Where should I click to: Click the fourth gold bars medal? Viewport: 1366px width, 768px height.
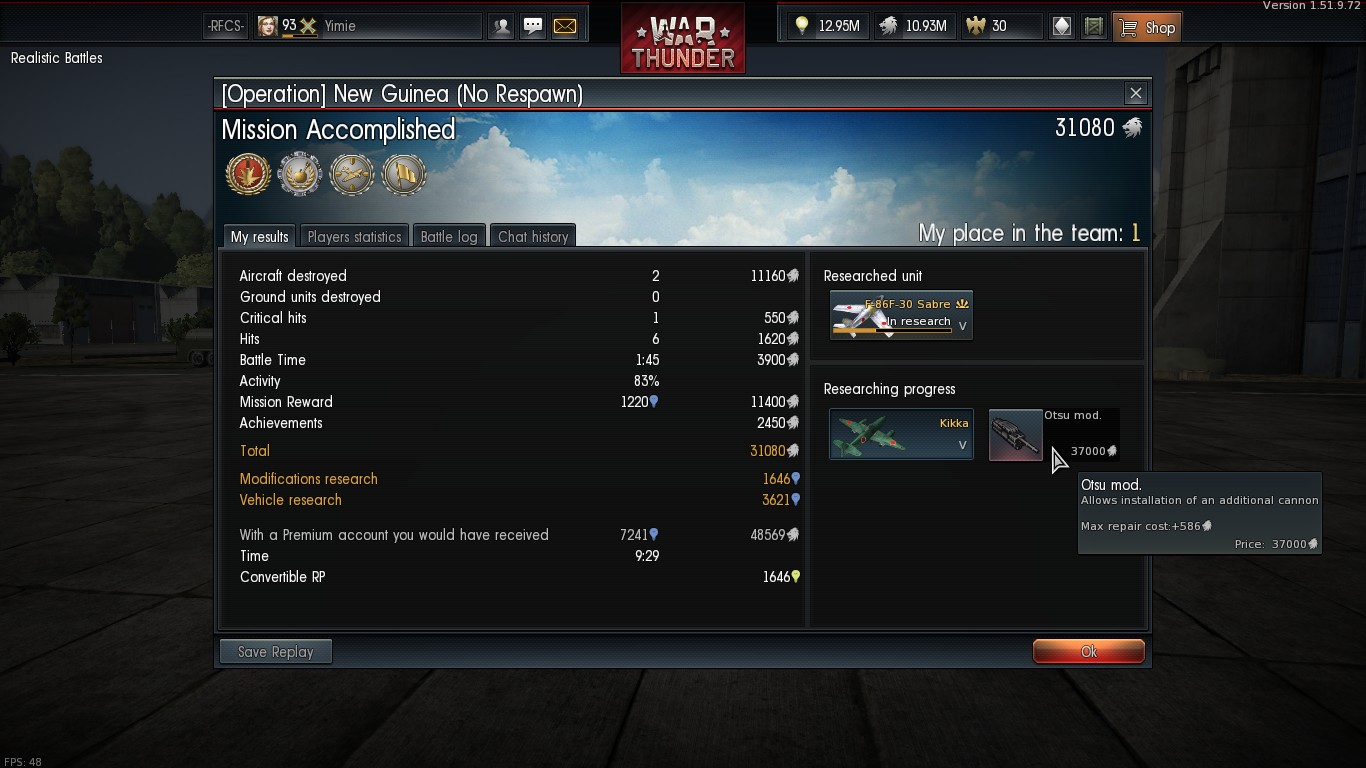[x=404, y=174]
